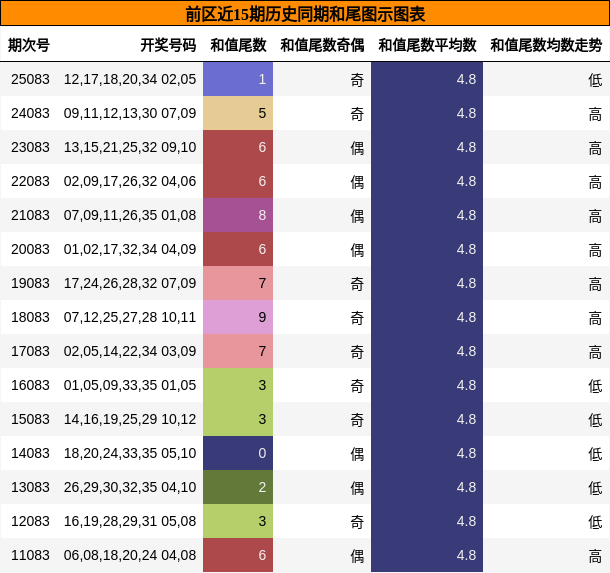
Task: Click the 开奖号码 column header
Action: pos(168,45)
